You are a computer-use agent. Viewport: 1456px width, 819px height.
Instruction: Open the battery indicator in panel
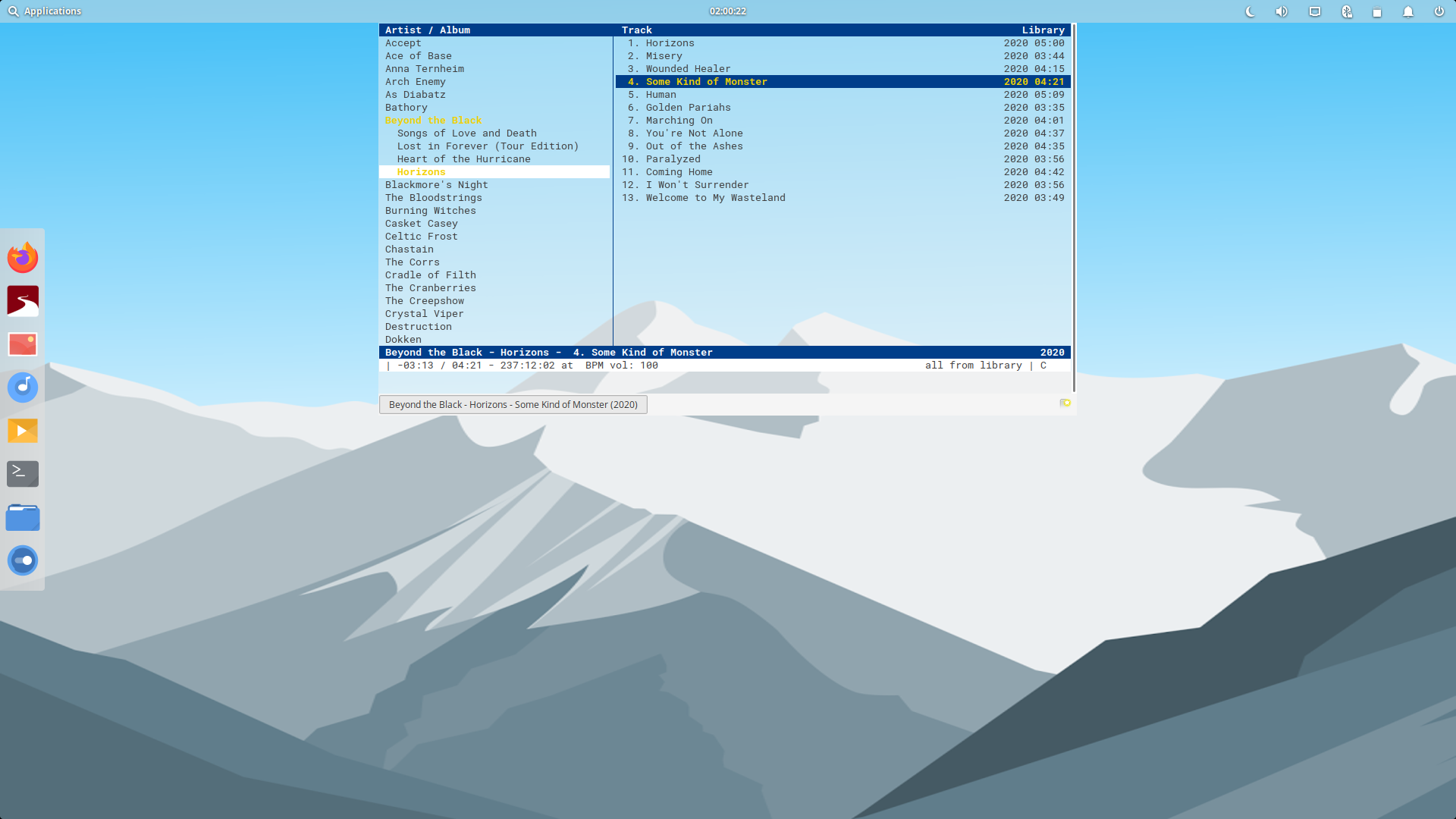click(1377, 11)
